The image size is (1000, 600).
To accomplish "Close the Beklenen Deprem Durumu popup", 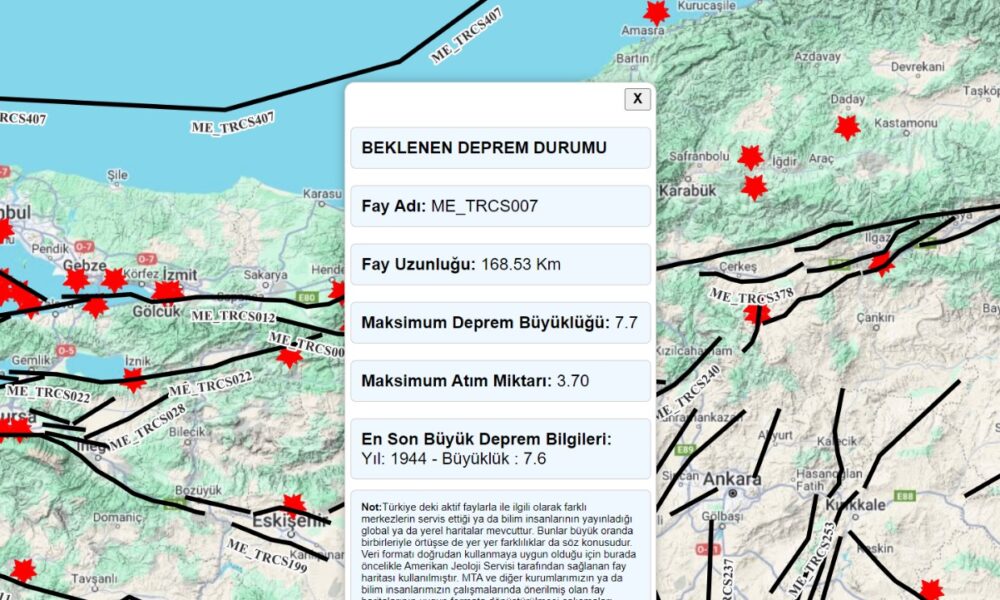I will point(637,99).
